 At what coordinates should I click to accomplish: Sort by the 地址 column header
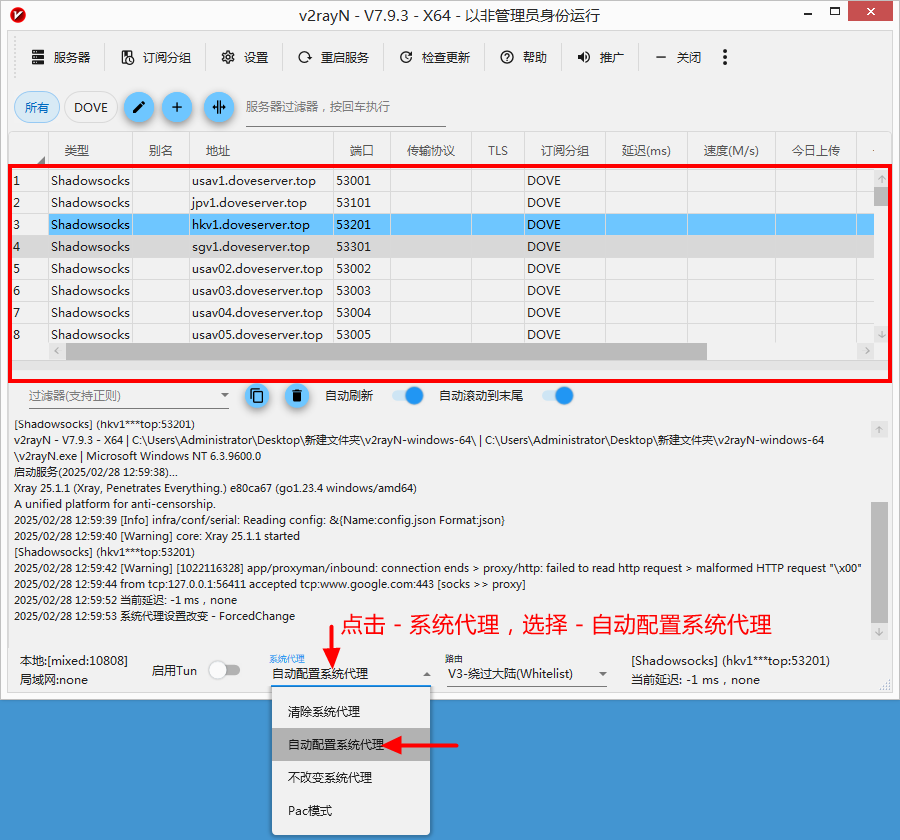coord(261,150)
